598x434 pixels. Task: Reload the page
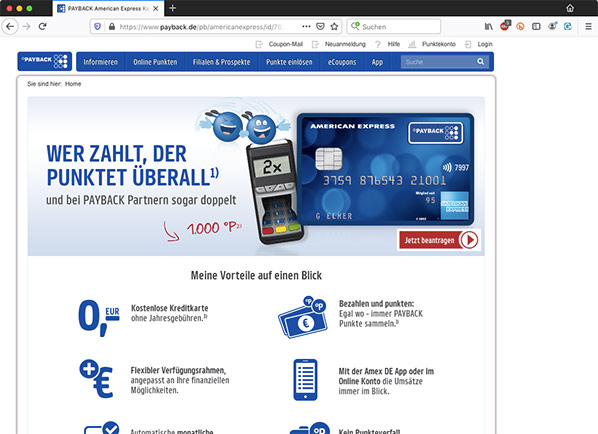(x=43, y=26)
